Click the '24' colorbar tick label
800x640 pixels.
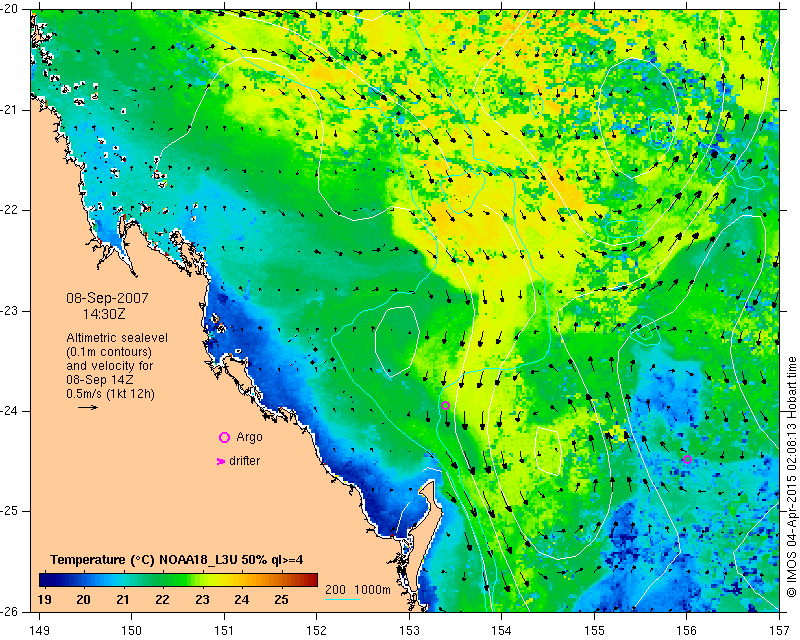pyautogui.click(x=242, y=600)
